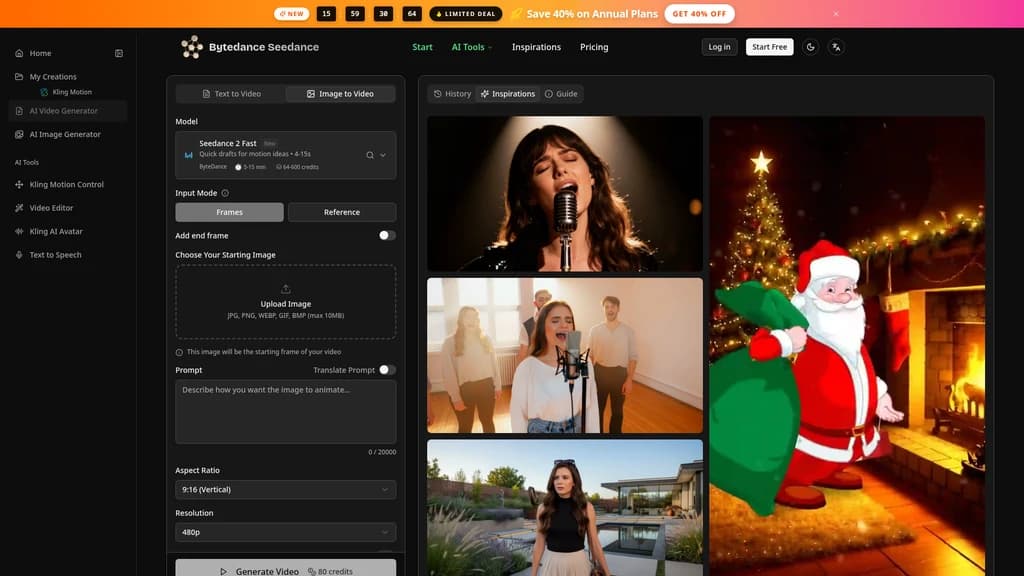Open Inspirations in the top navigation
The image size is (1024, 576).
pyautogui.click(x=536, y=47)
